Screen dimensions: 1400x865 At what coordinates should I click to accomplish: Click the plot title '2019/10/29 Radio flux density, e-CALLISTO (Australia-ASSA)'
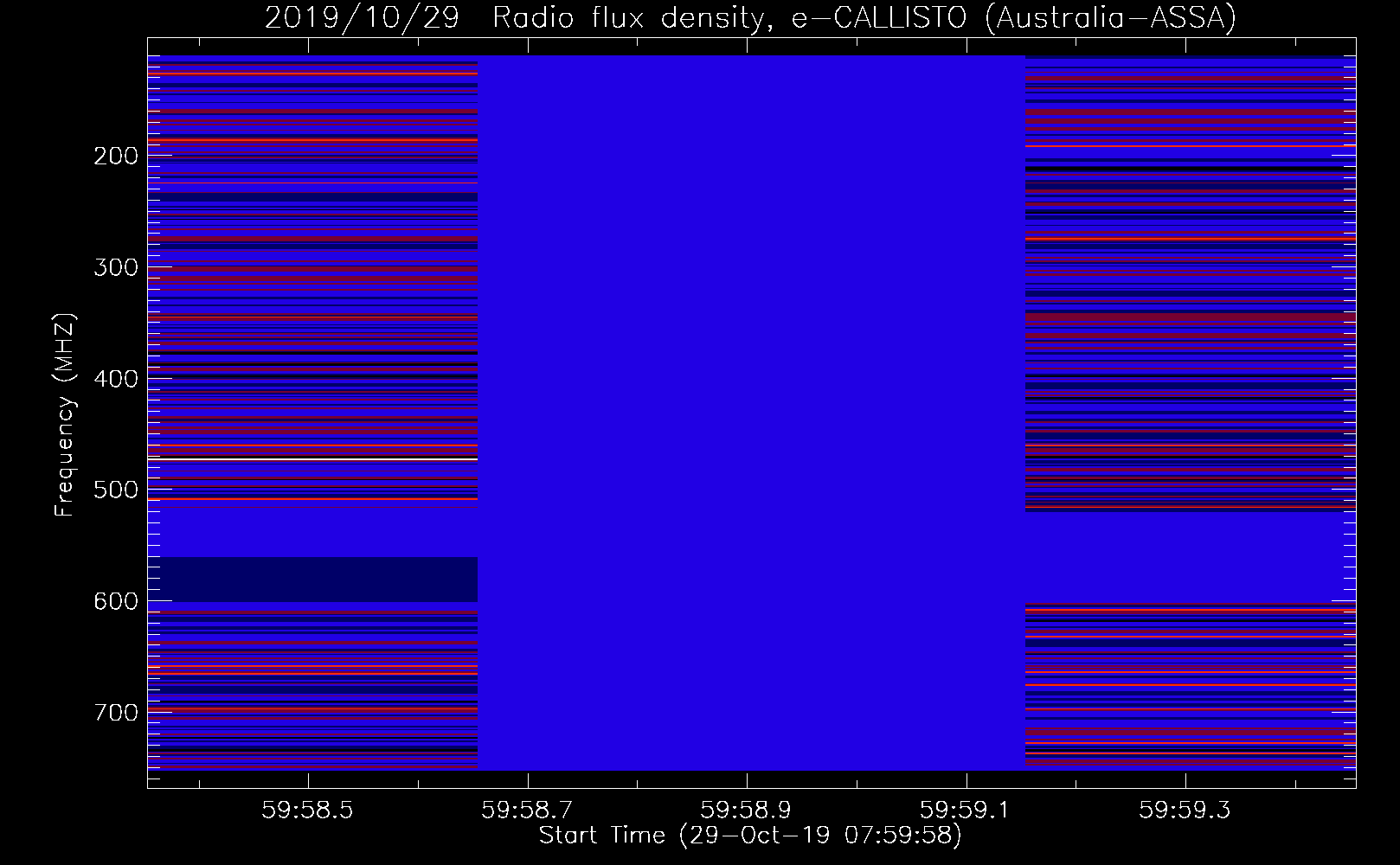pyautogui.click(x=750, y=17)
